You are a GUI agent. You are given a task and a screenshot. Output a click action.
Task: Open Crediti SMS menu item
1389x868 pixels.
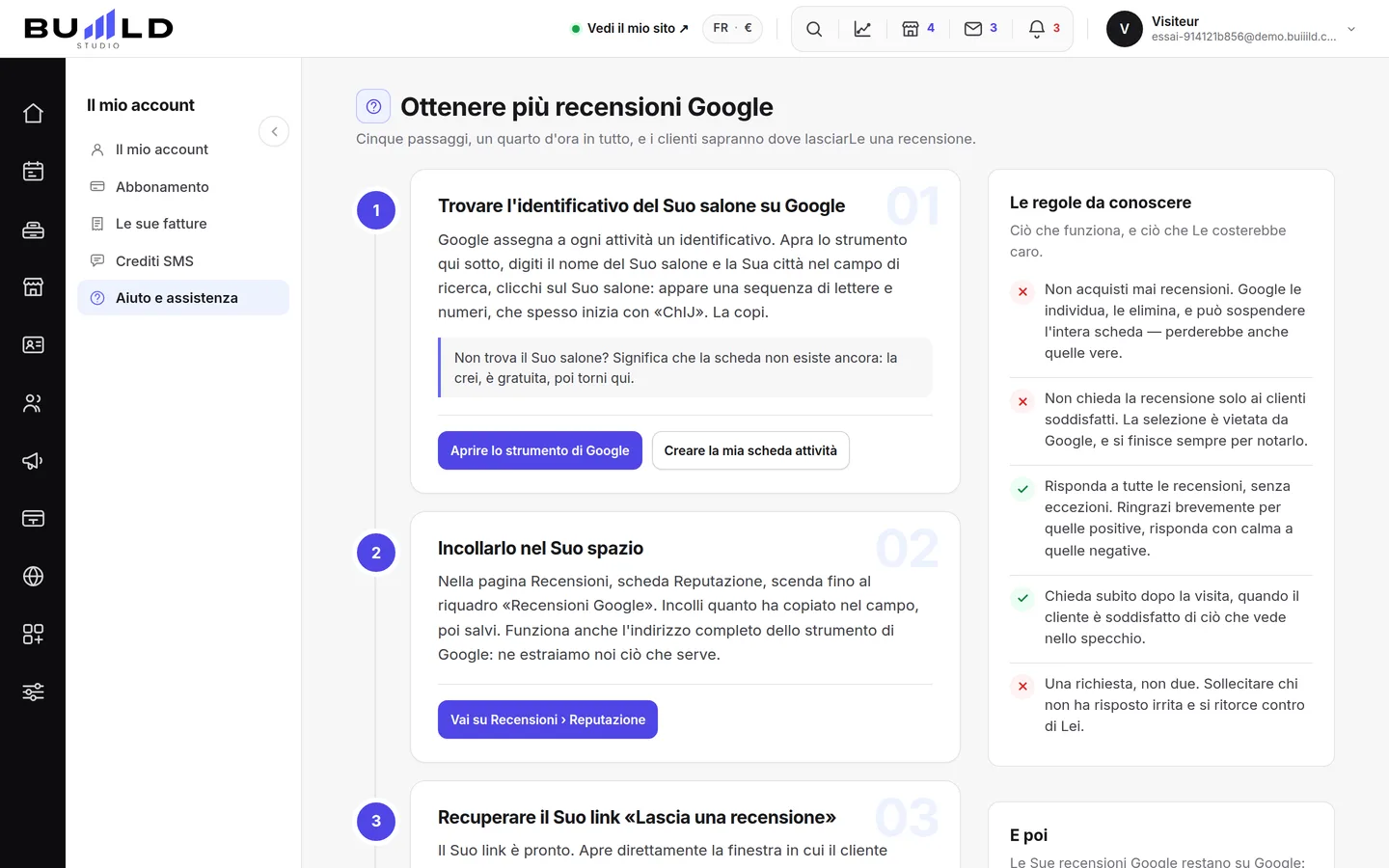coord(183,261)
